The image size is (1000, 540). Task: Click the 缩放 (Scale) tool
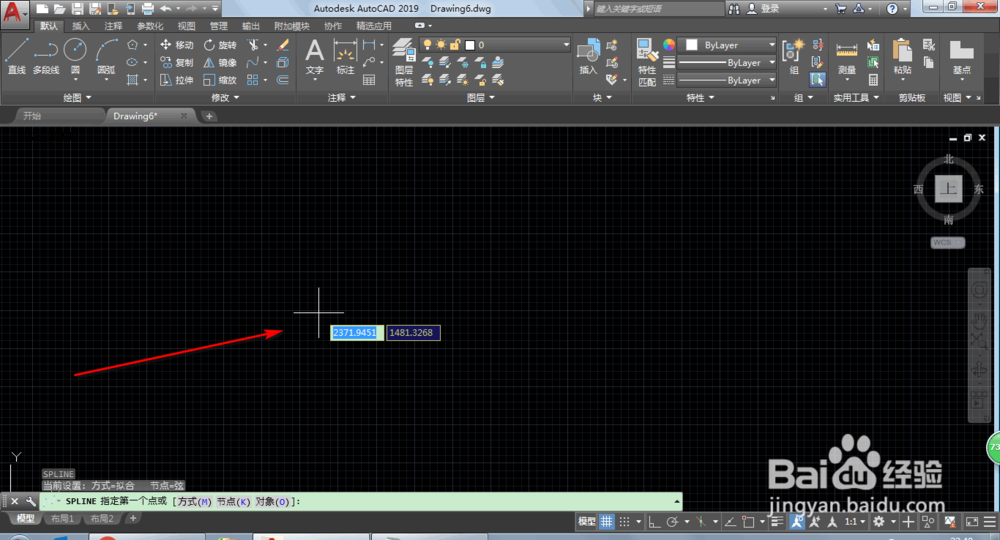220,80
